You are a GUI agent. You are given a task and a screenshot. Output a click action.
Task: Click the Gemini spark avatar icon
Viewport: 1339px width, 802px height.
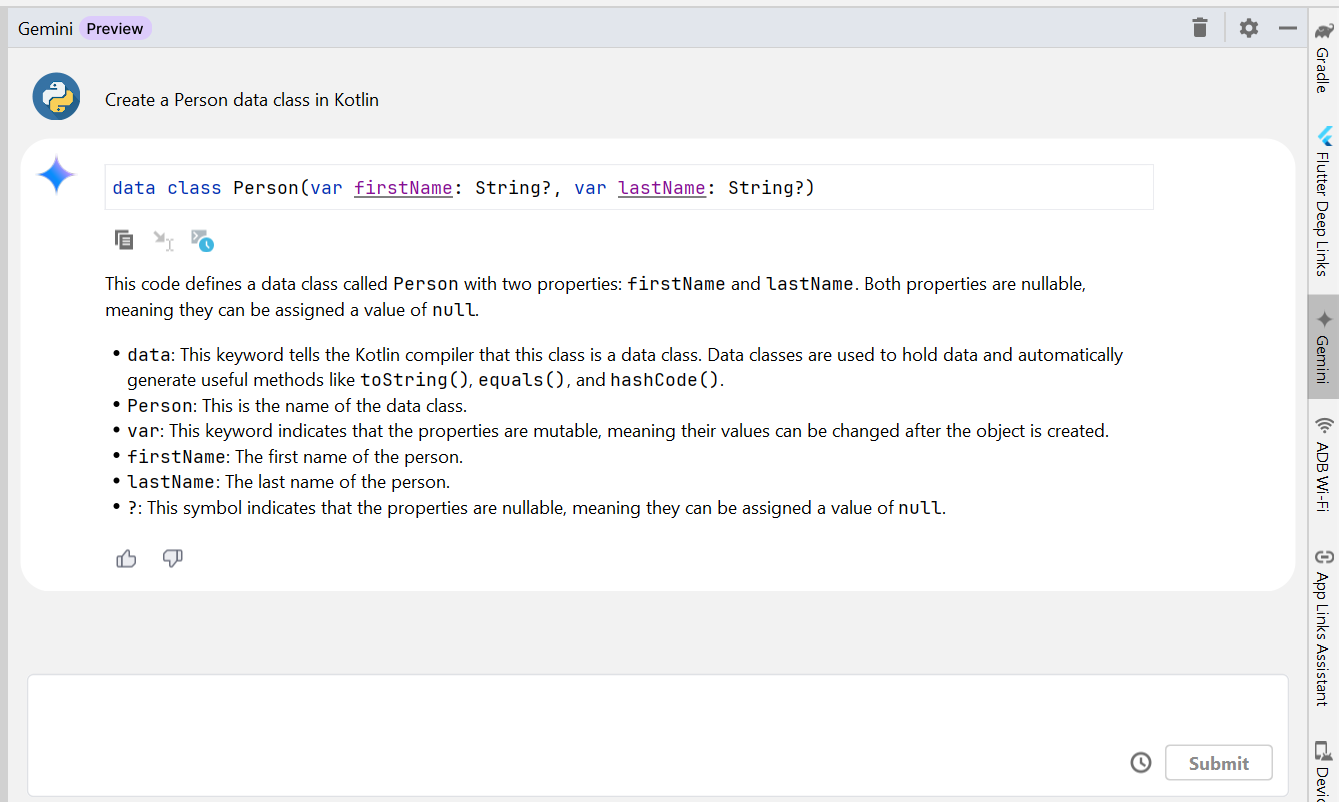point(56,173)
